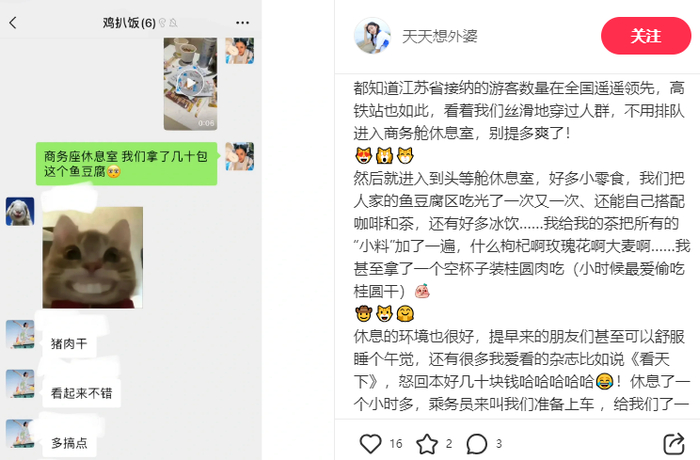Tap the avatar beside the 猪肉干 message
The height and width of the screenshot is (460, 700).
click(20, 334)
